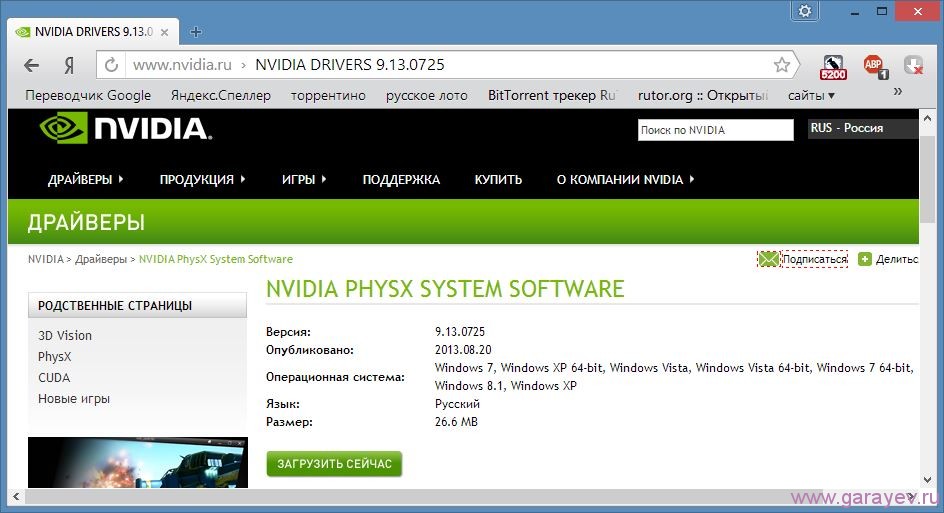Screen dimensions: 944x513
Task: Minimize the browser window
Action: [854, 12]
